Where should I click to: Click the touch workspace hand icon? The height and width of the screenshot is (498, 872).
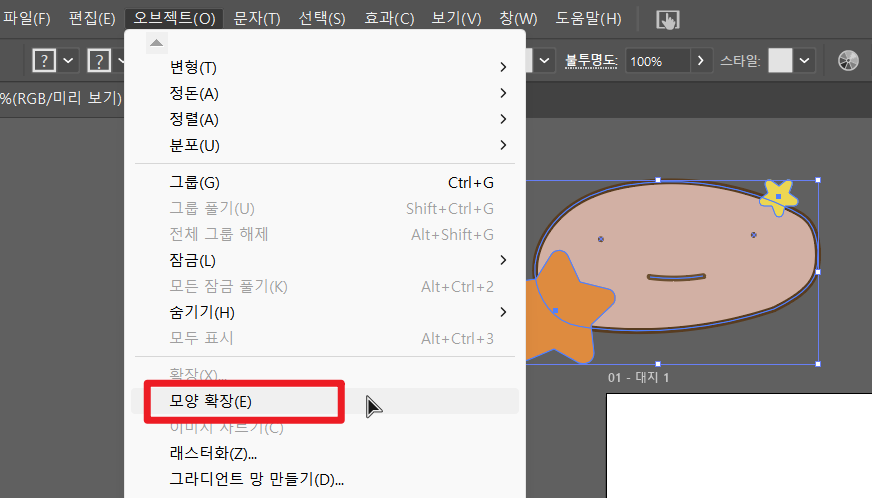tap(667, 20)
